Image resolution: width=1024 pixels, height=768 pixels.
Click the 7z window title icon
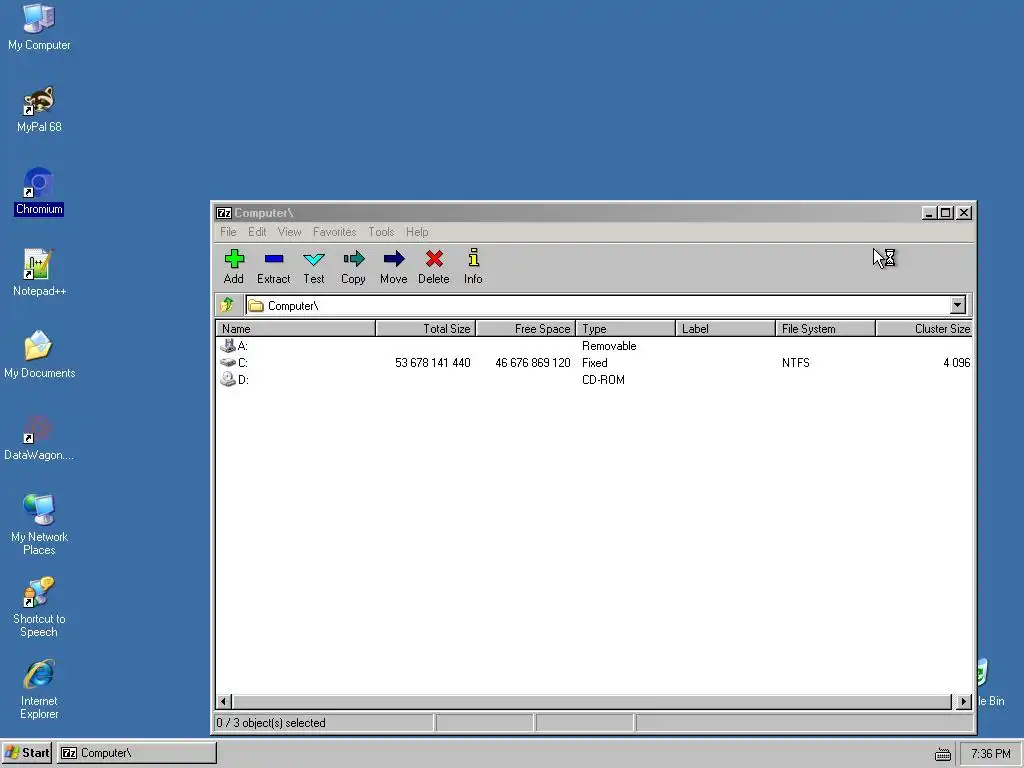[224, 213]
